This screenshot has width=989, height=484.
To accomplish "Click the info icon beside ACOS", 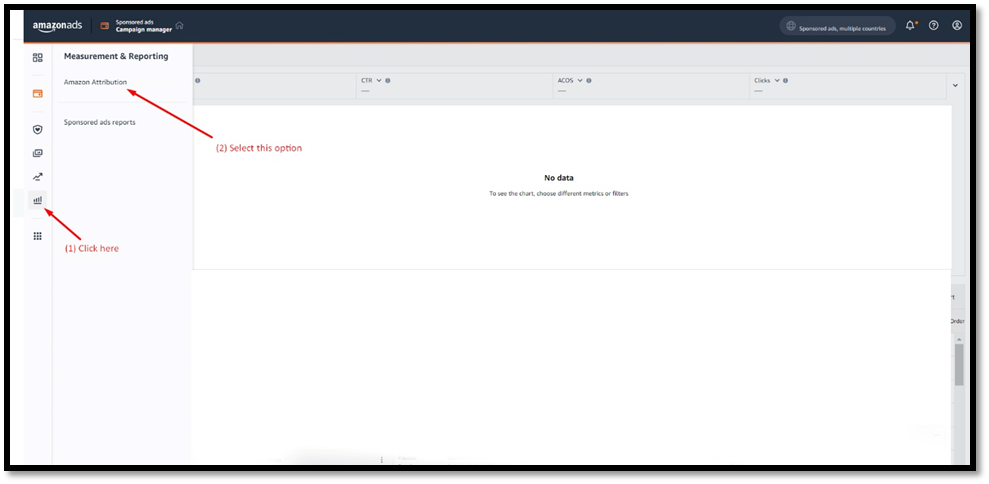I will [588, 81].
